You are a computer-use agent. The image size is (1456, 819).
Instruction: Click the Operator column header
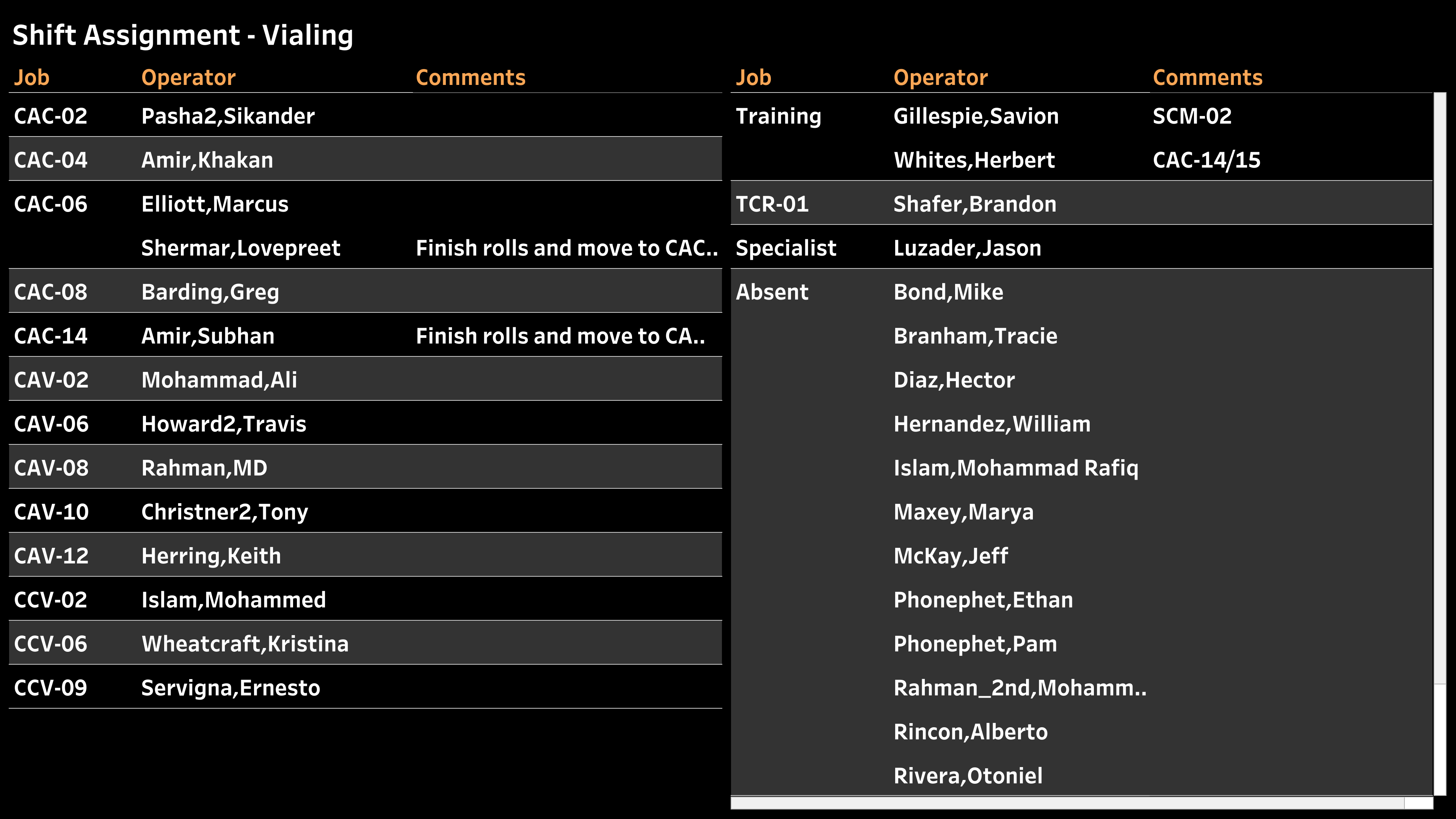click(188, 77)
